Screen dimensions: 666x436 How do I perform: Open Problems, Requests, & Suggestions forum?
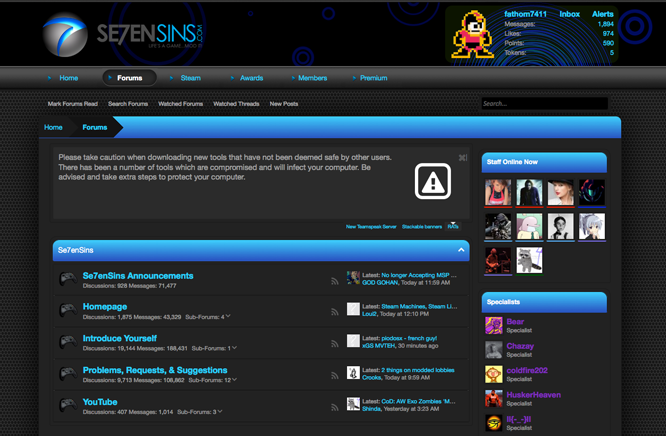tap(155, 370)
